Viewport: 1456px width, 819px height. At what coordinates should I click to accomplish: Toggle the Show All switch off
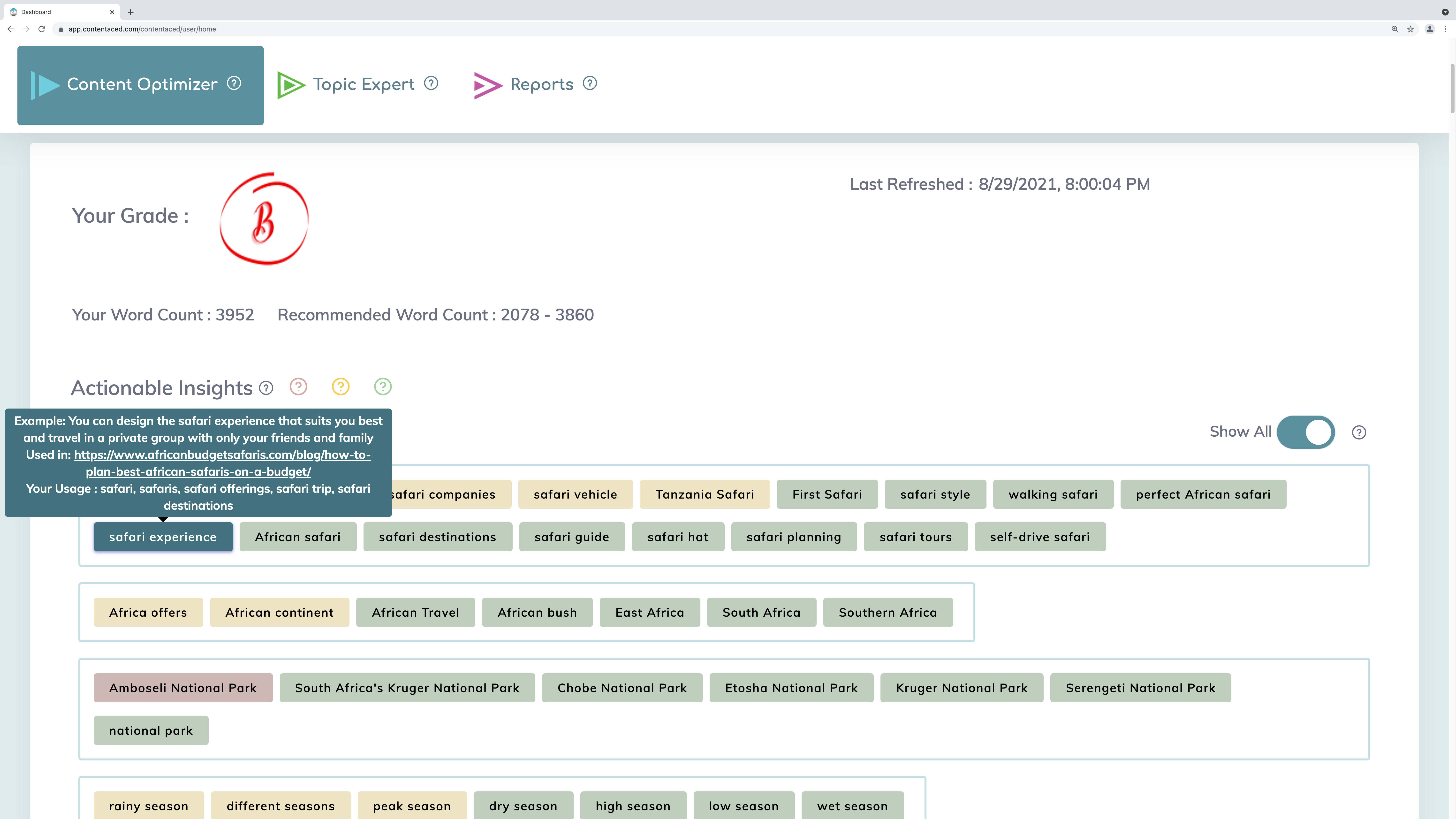pos(1306,432)
